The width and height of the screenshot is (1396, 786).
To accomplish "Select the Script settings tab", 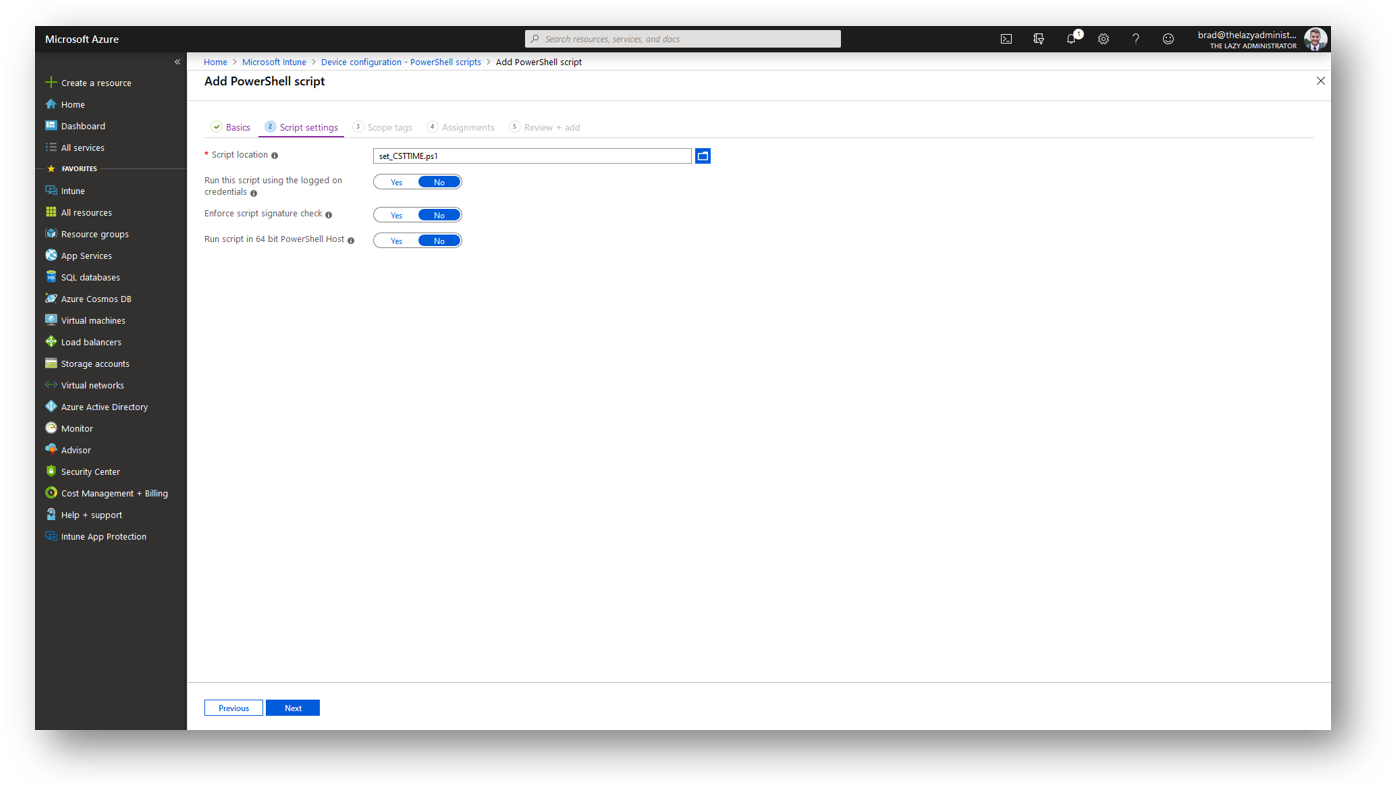I will coord(301,127).
